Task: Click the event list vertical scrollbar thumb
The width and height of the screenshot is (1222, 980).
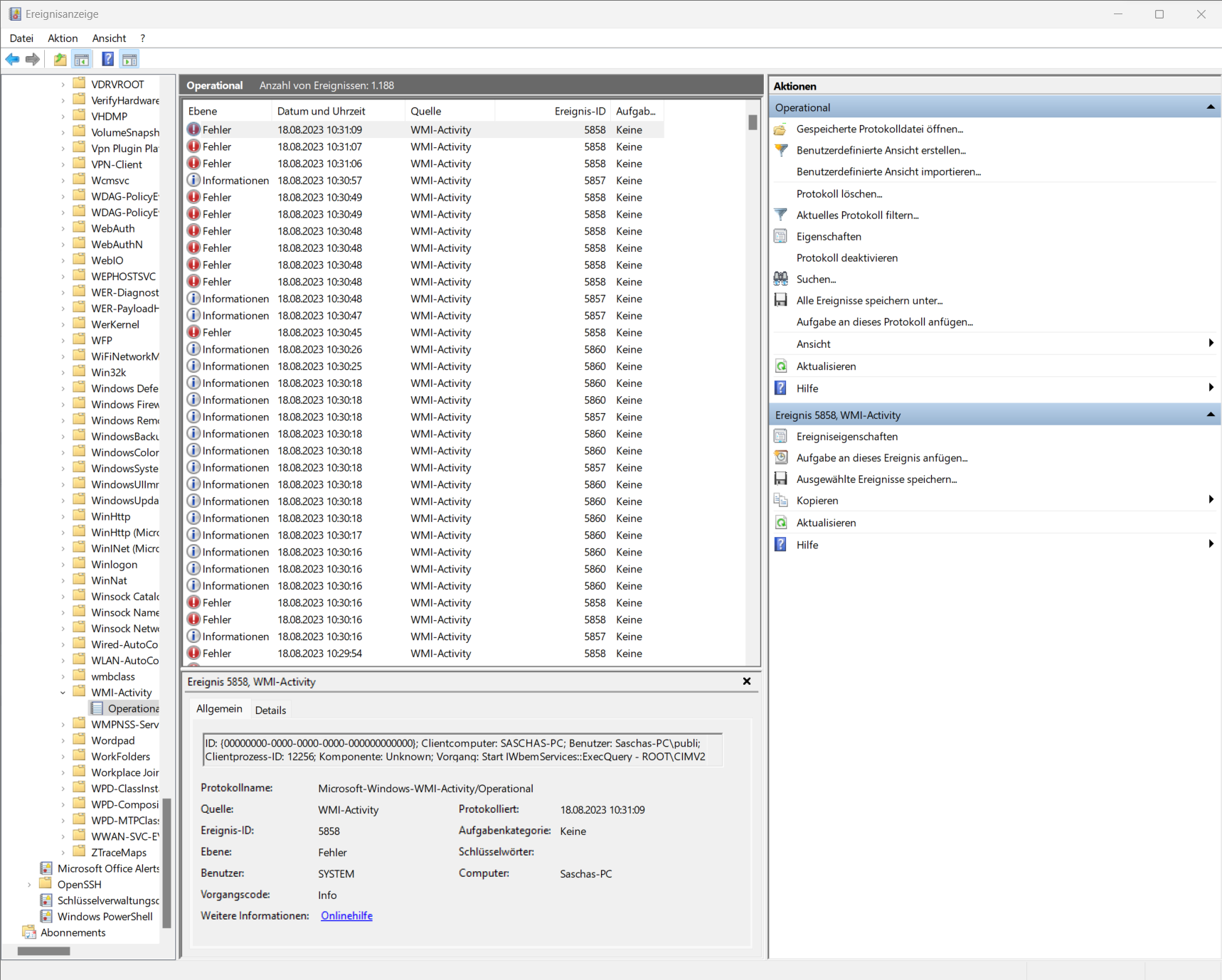Action: pyautogui.click(x=753, y=122)
